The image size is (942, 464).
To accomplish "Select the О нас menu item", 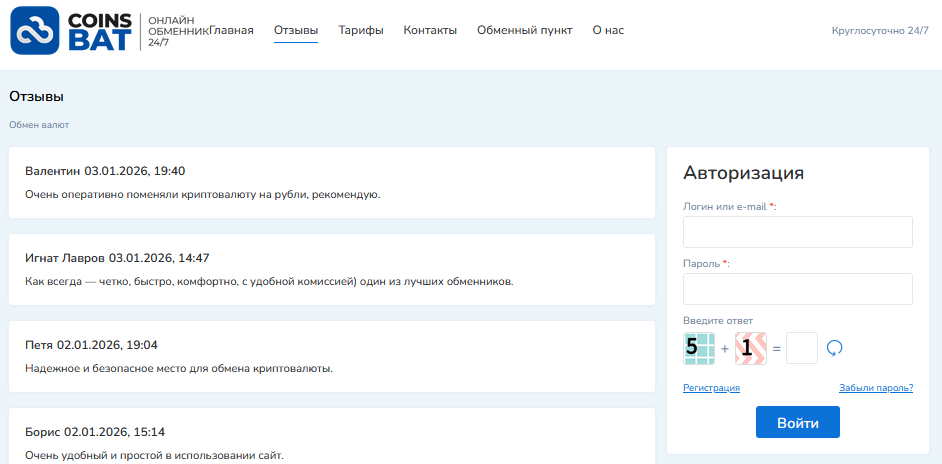I will (608, 30).
